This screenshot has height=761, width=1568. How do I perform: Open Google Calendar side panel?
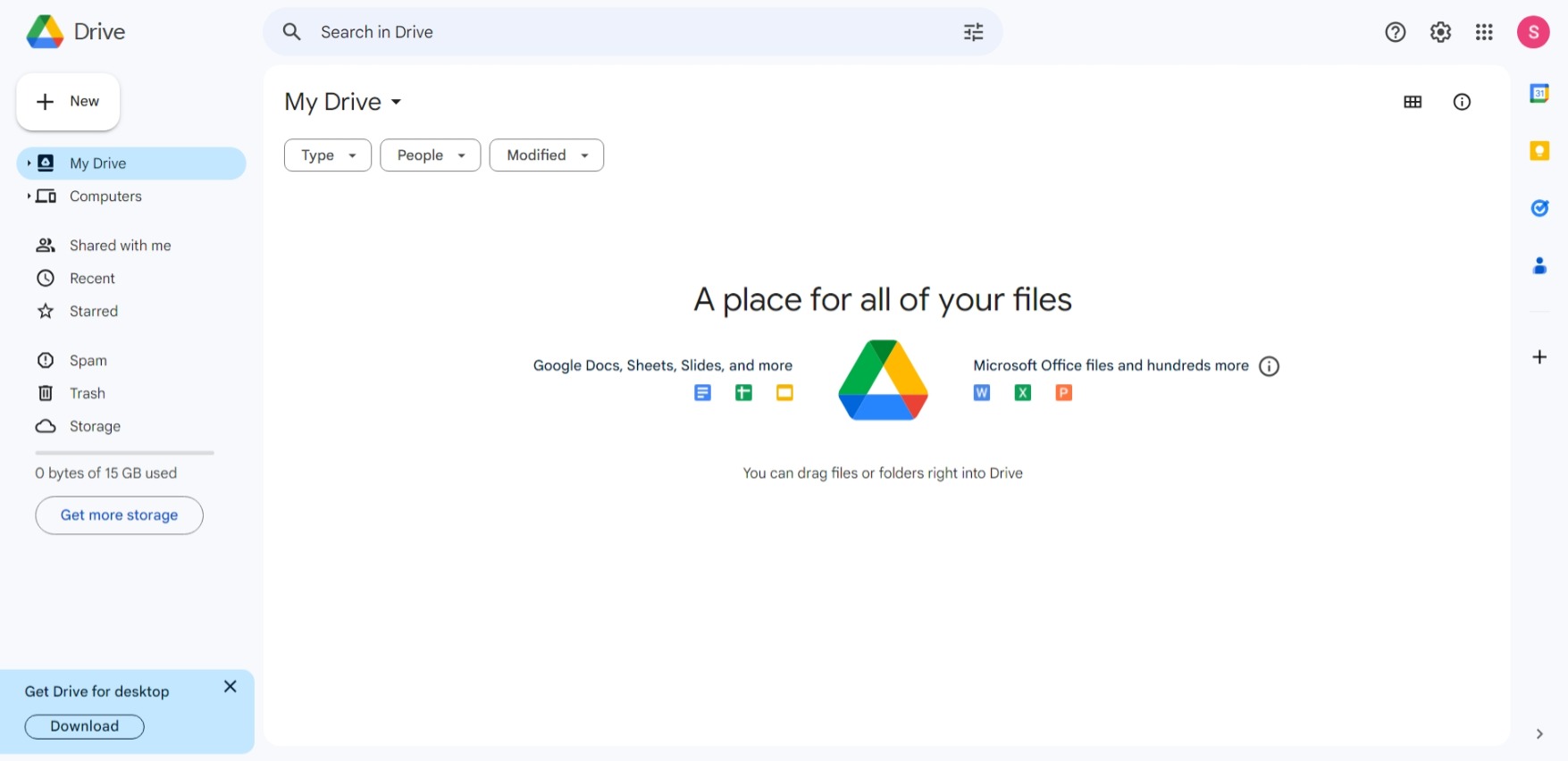pyautogui.click(x=1539, y=93)
